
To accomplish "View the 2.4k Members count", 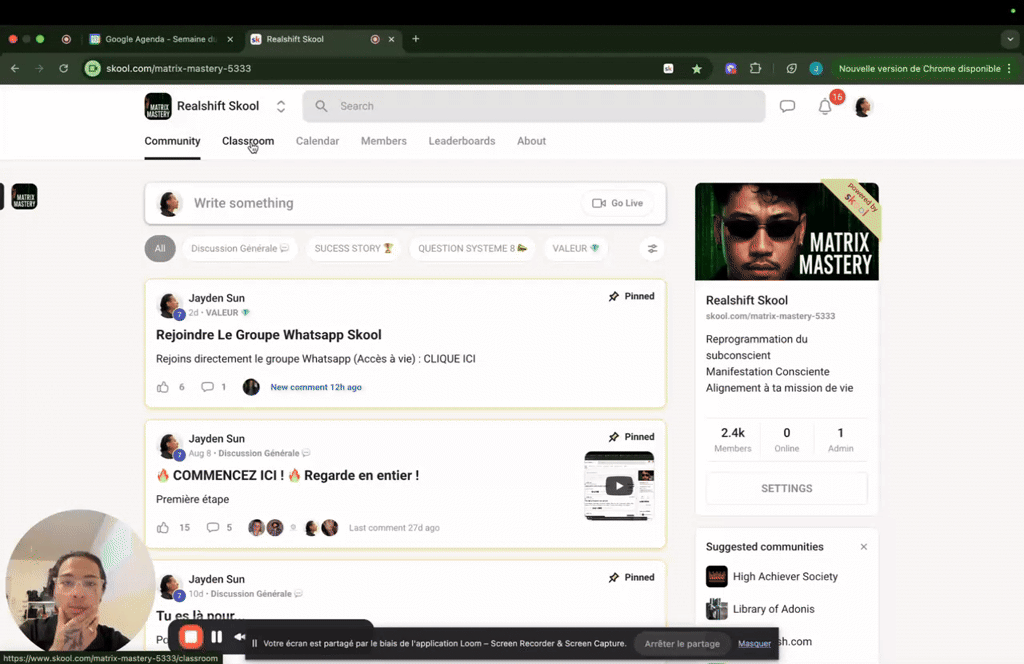I will tap(733, 439).
